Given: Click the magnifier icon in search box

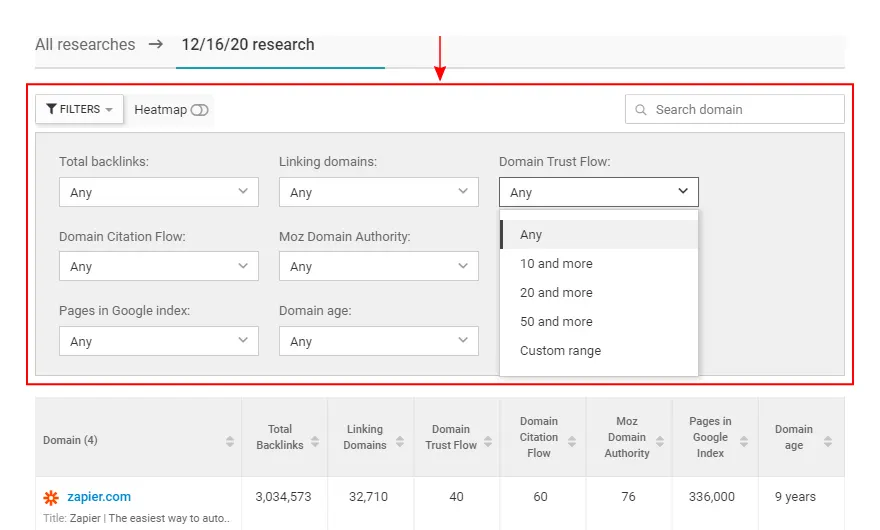Looking at the screenshot, I should point(640,109).
